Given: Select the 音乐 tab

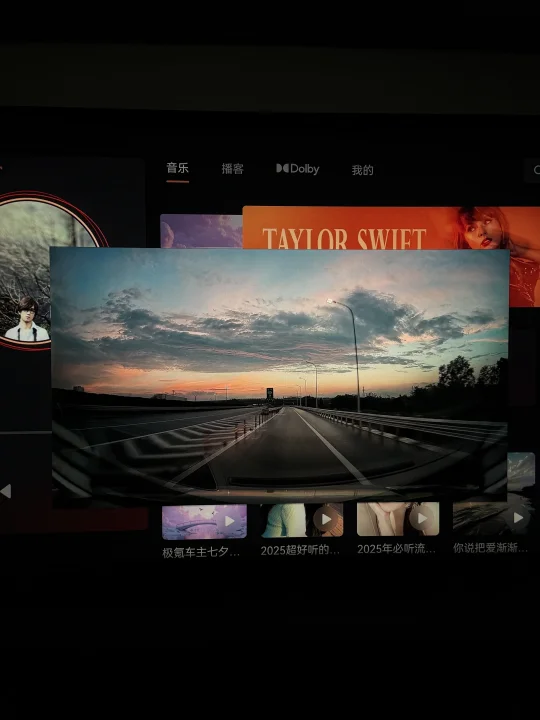Looking at the screenshot, I should (x=178, y=168).
